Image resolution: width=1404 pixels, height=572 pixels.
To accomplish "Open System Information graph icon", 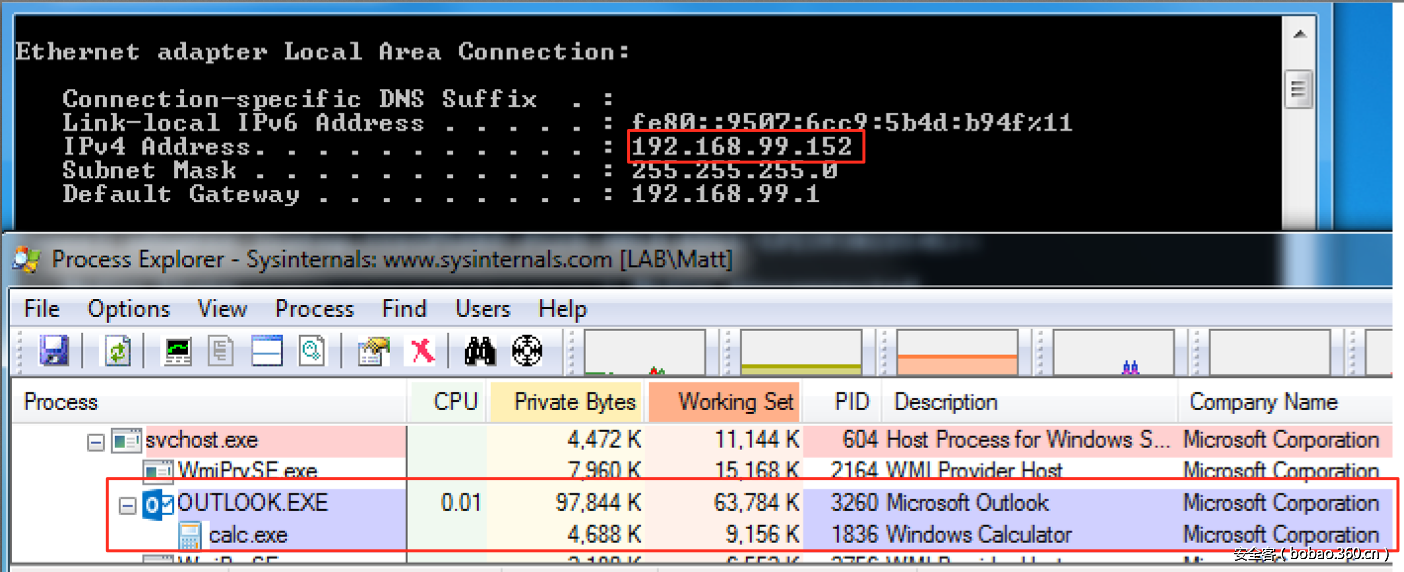I will 179,351.
